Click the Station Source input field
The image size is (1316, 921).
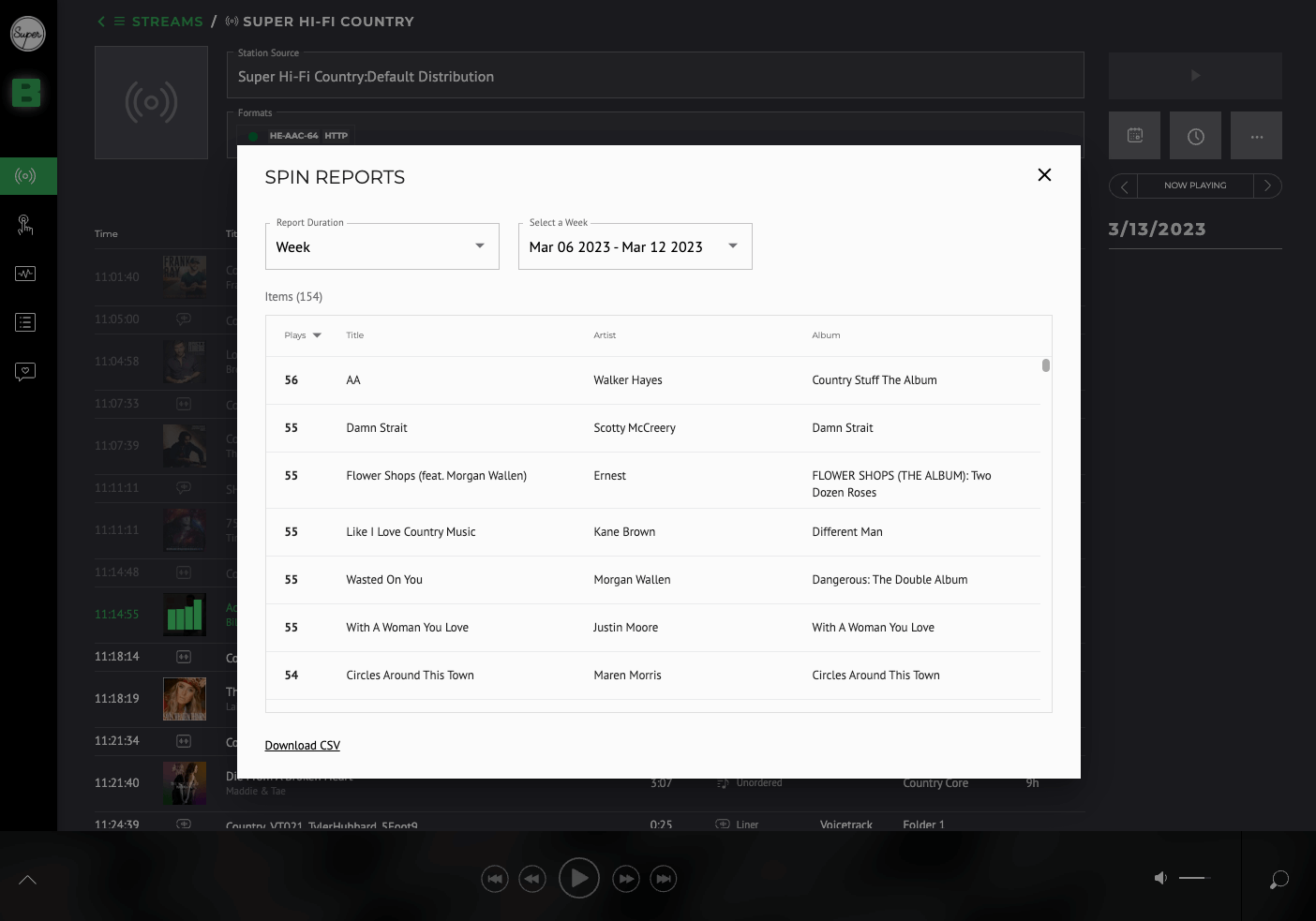point(655,76)
